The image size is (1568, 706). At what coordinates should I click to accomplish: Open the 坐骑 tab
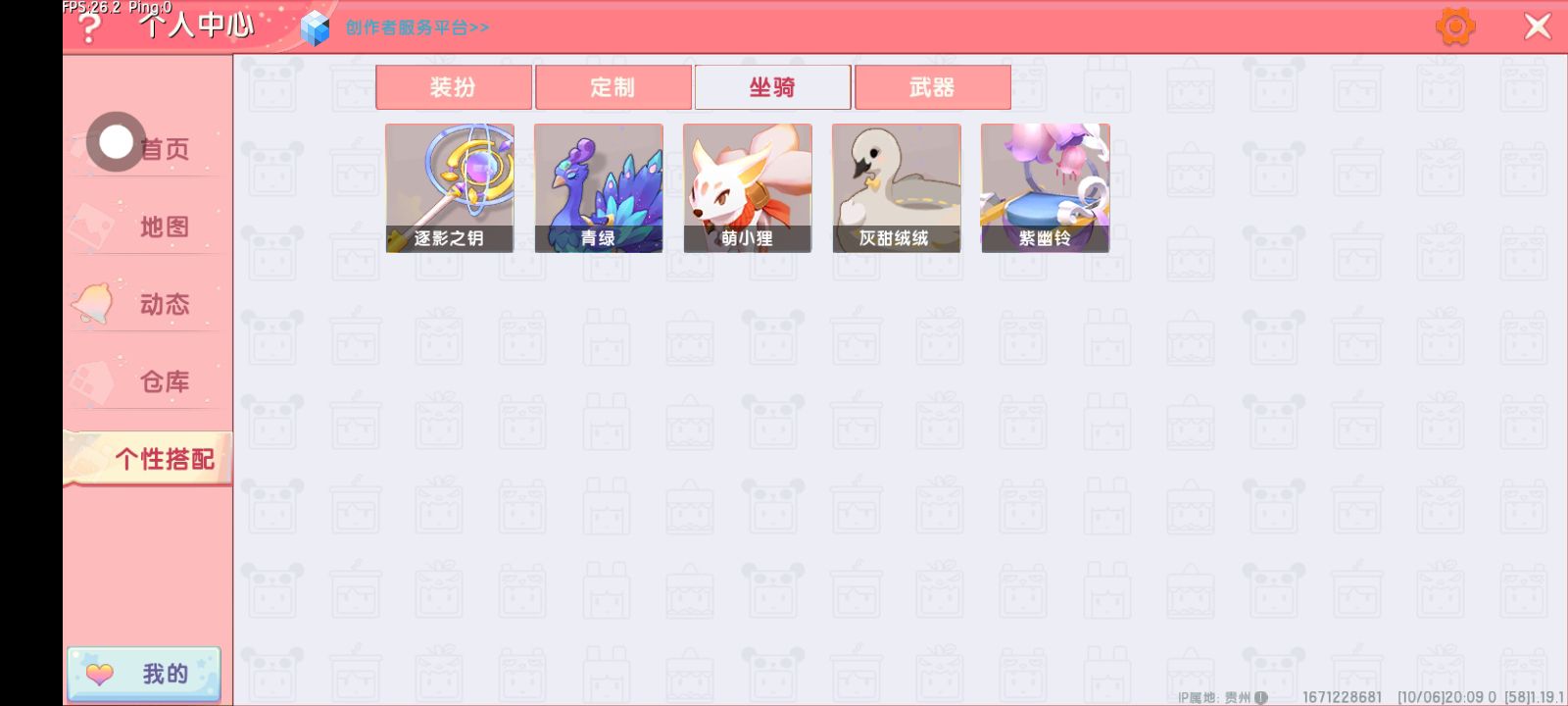(x=773, y=87)
